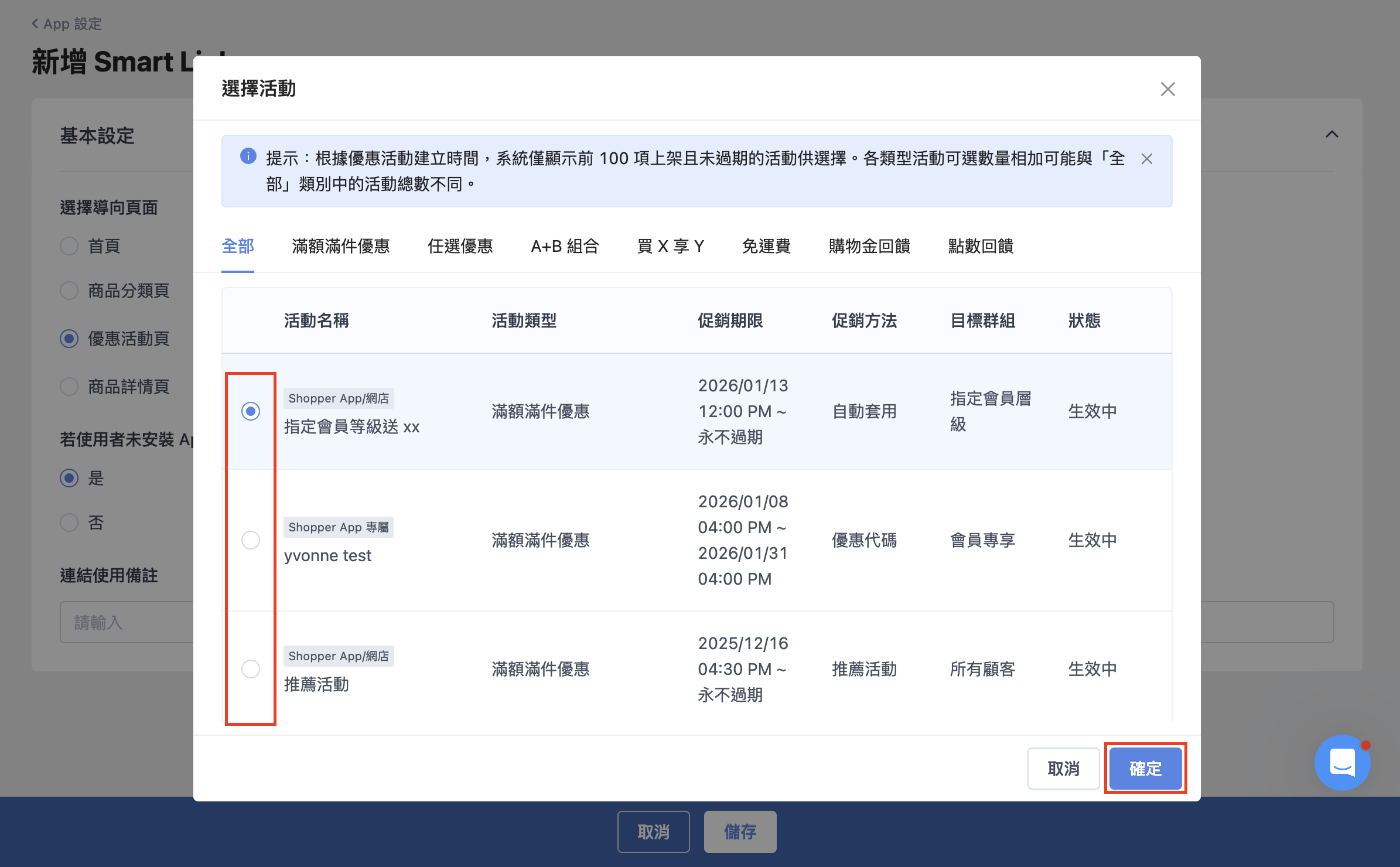Click the info icon in the 提示 banner
Screen dimensions: 1400x867
coord(248,156)
